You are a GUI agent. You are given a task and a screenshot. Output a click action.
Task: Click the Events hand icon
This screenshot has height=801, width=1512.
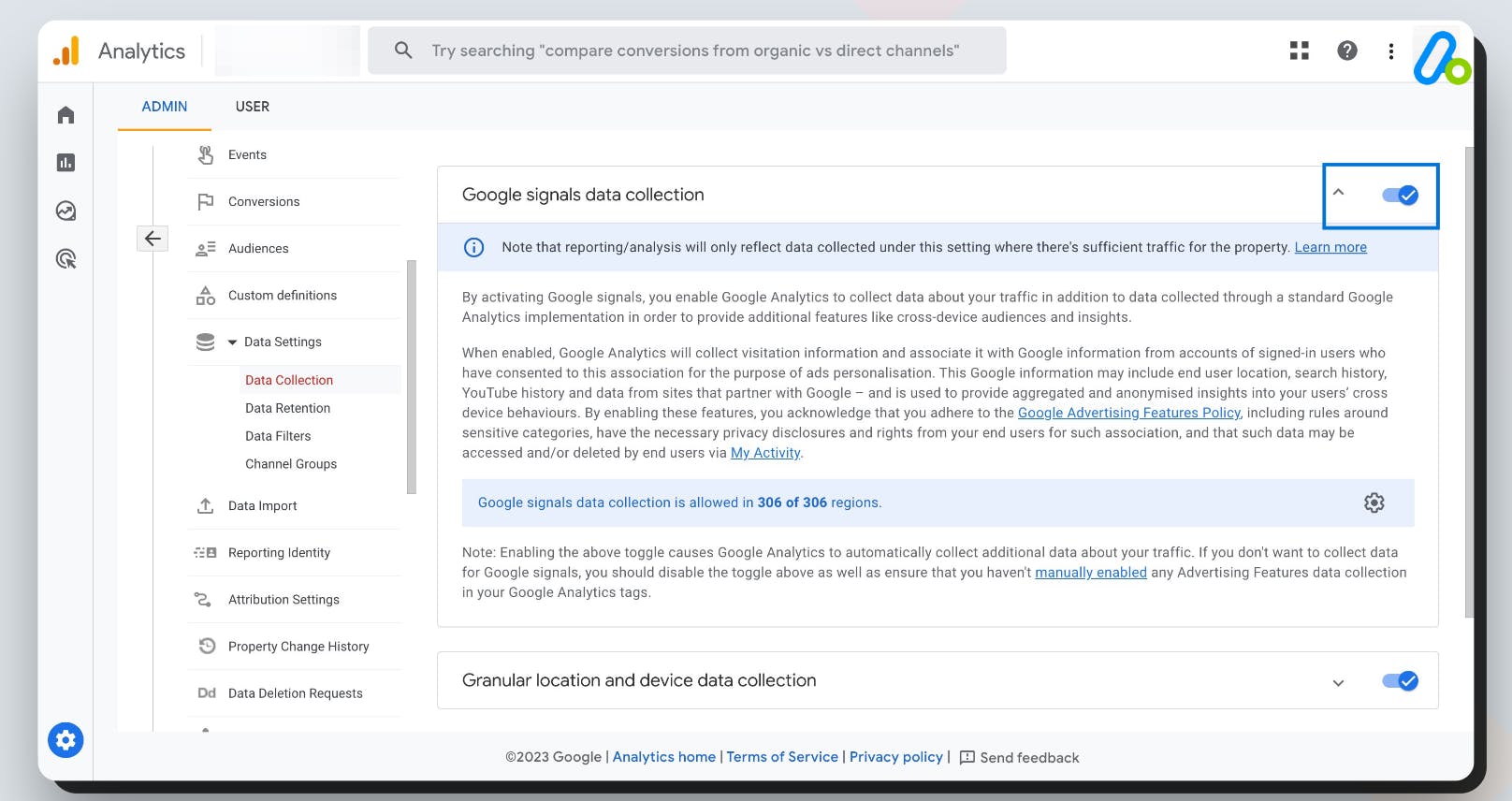(206, 154)
